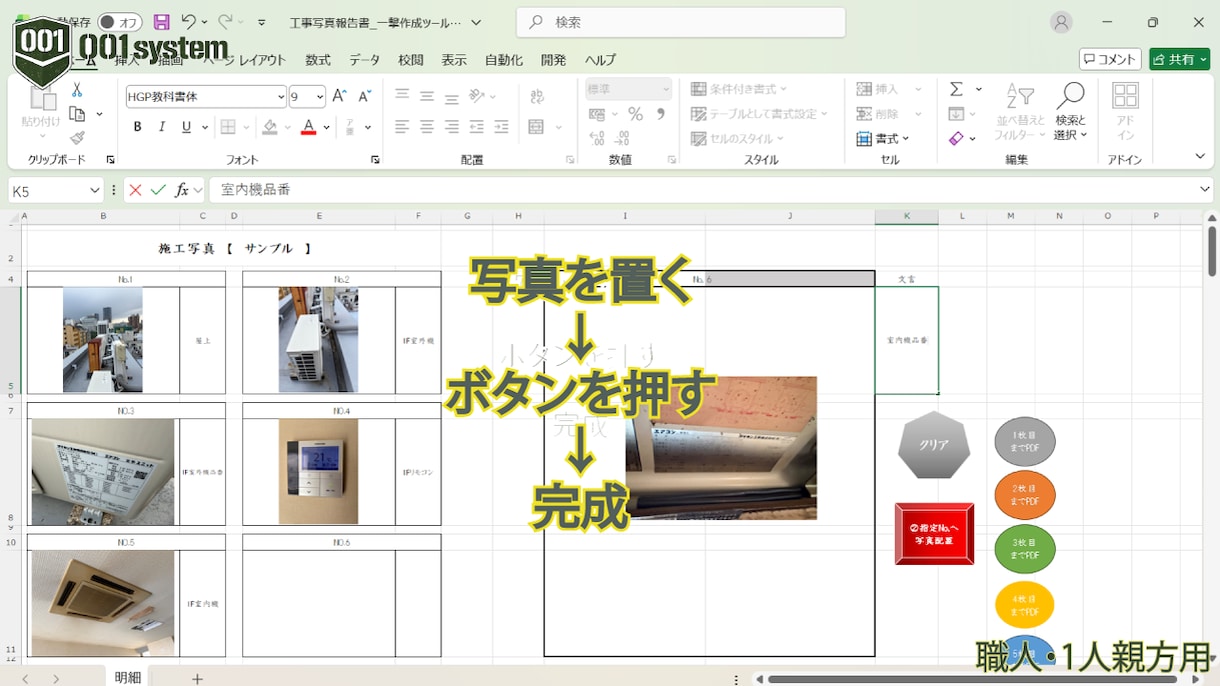Decrease the cell indent
This screenshot has height=686, width=1220.
tap(477, 127)
